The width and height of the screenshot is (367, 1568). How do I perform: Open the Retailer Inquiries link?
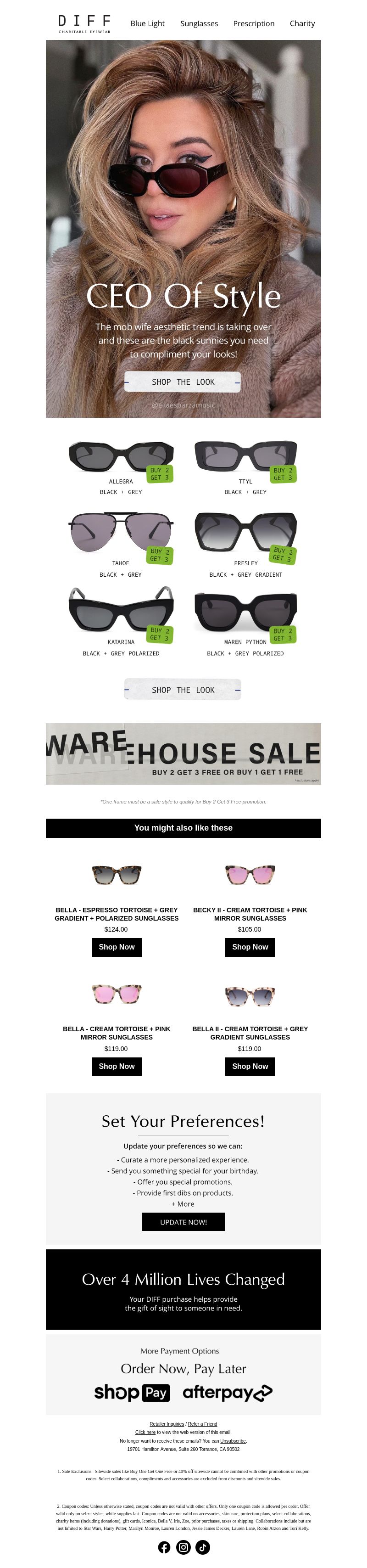click(167, 1424)
